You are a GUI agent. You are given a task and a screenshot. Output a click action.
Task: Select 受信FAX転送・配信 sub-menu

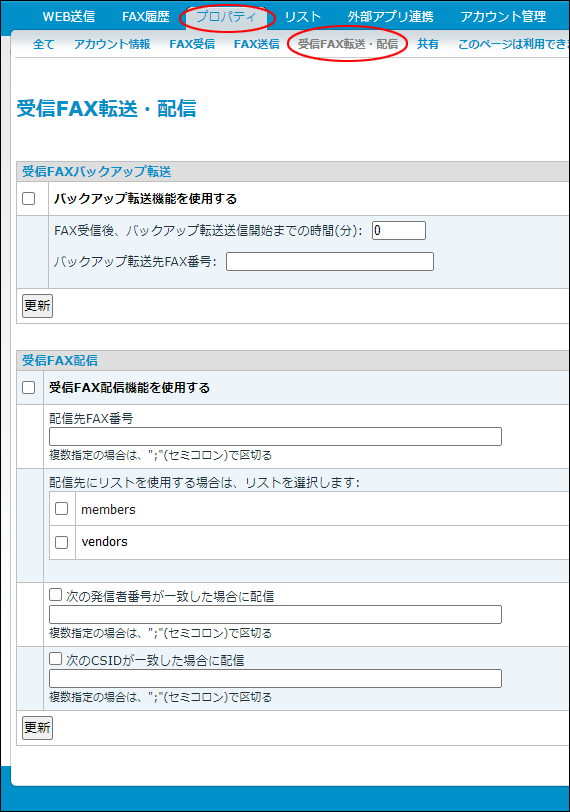pos(348,44)
